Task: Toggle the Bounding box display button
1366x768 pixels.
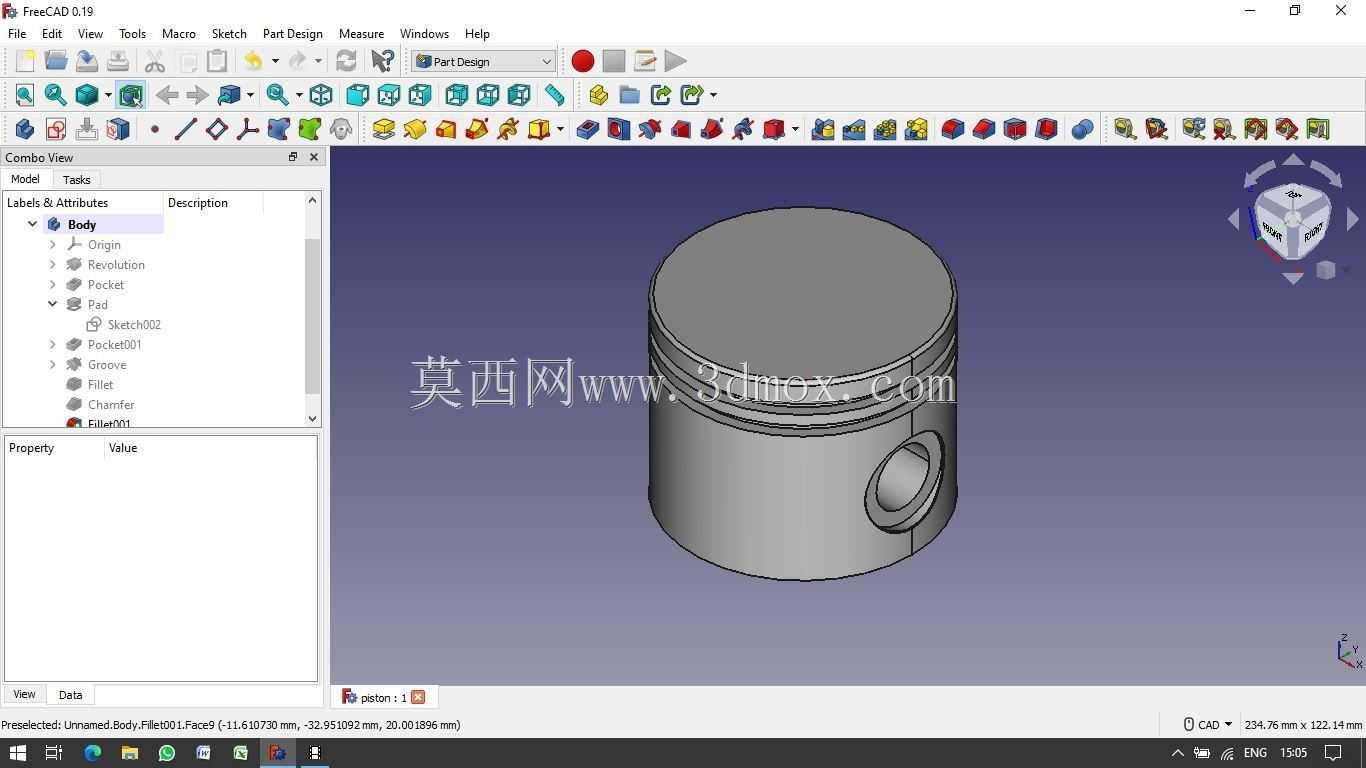Action: coord(131,95)
